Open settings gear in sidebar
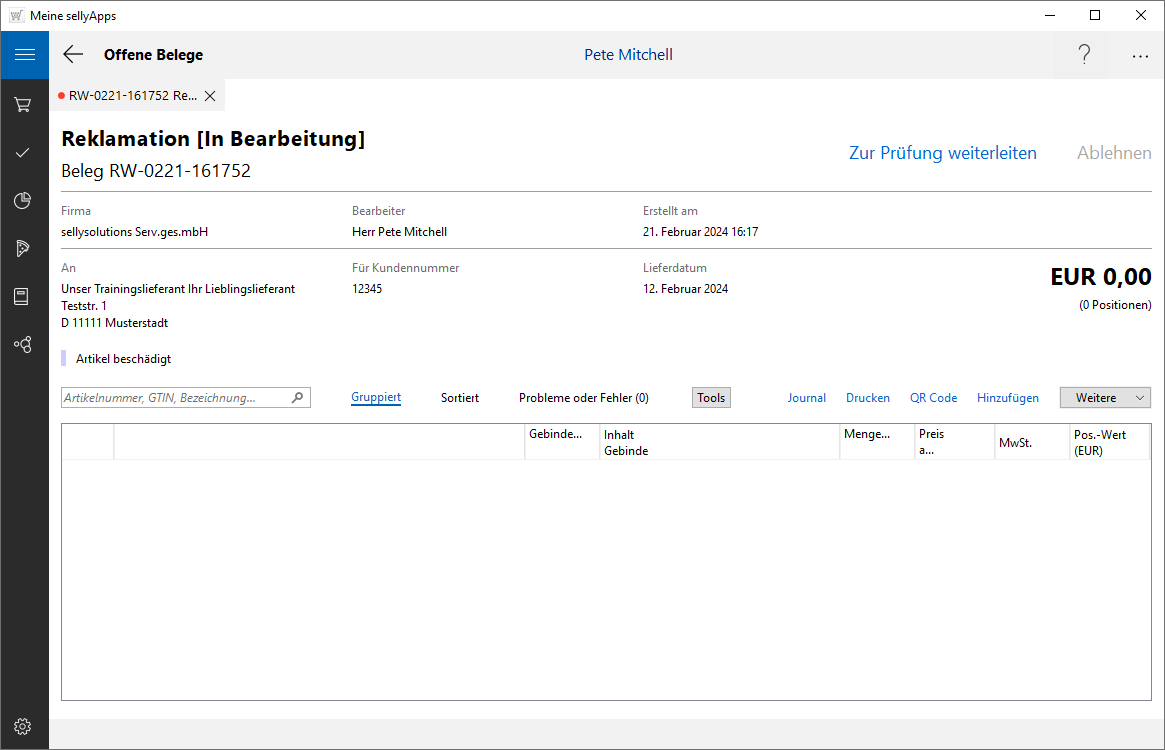This screenshot has height=750, width=1165. pyautogui.click(x=23, y=726)
